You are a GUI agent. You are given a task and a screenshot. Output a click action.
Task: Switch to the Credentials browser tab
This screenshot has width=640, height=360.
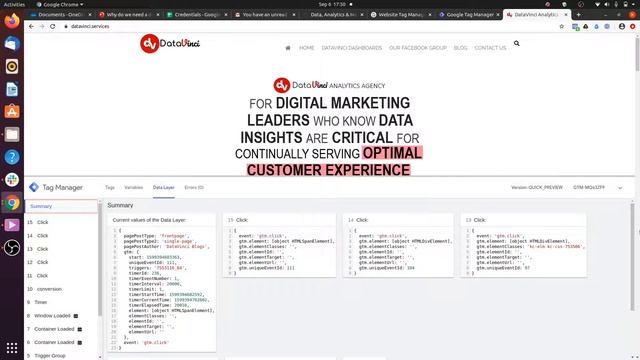[x=197, y=14]
